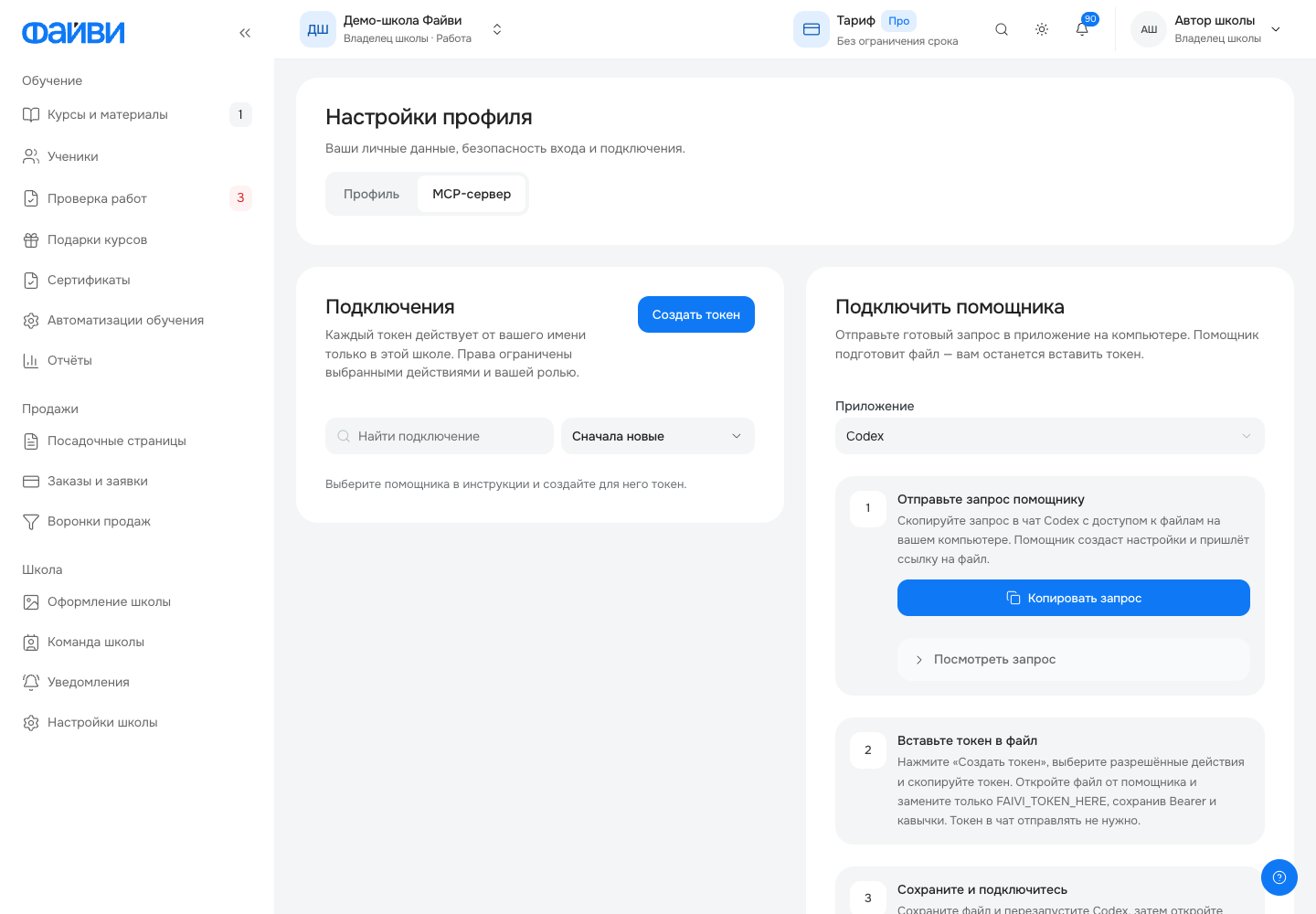This screenshot has width=1316, height=914.
Task: Open Оформление школы menu item
Action: pyautogui.click(x=137, y=601)
